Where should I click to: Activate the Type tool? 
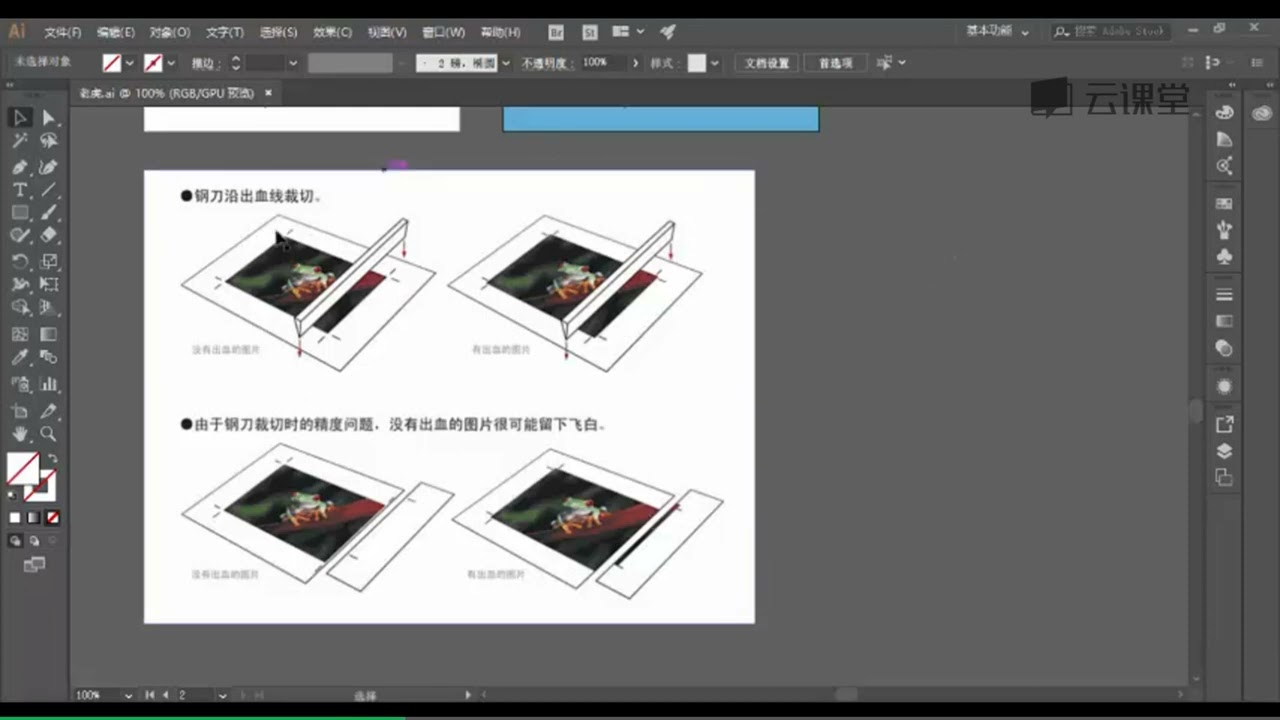20,190
